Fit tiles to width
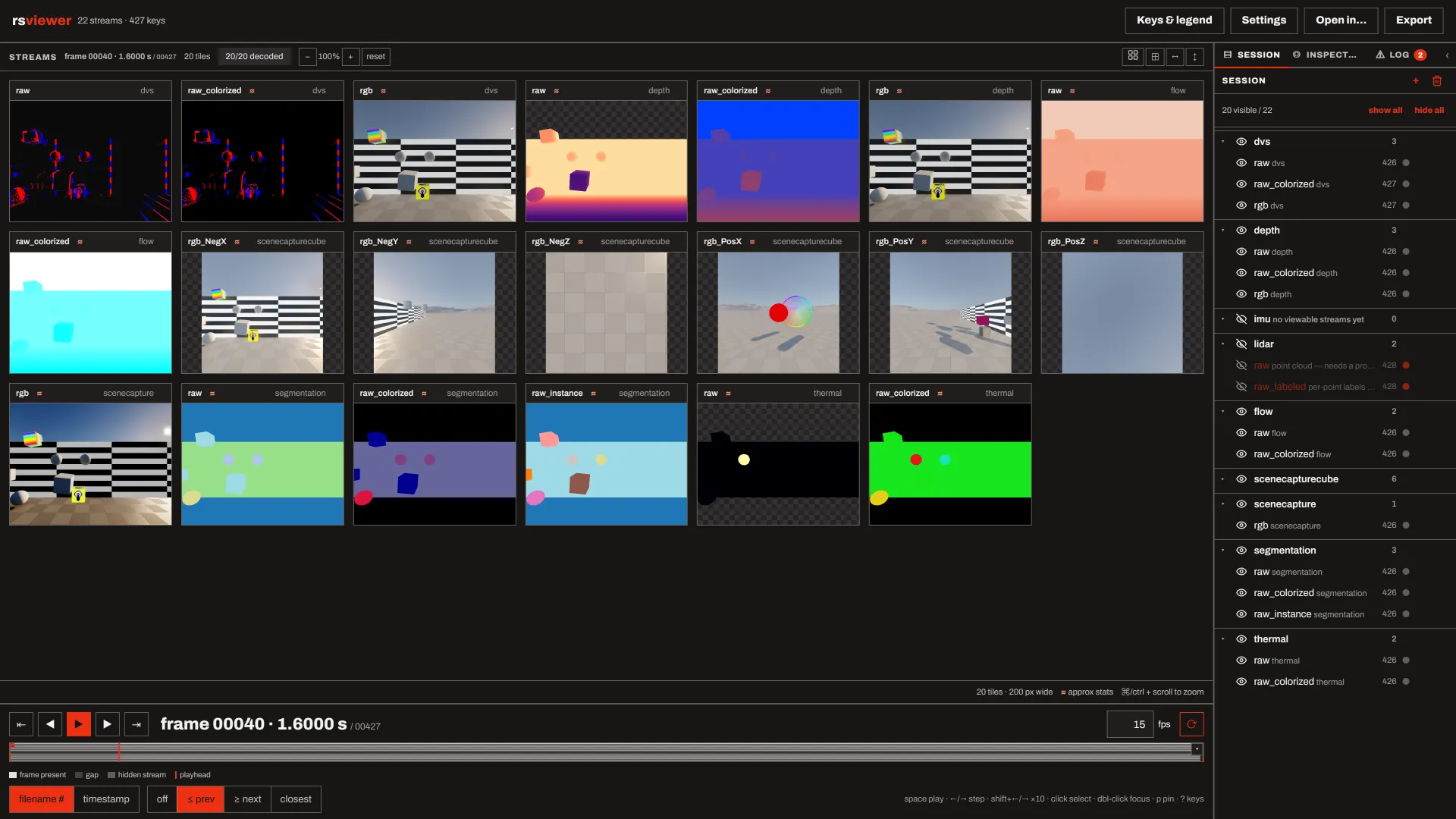This screenshot has width=1456, height=819. pos(1175,56)
